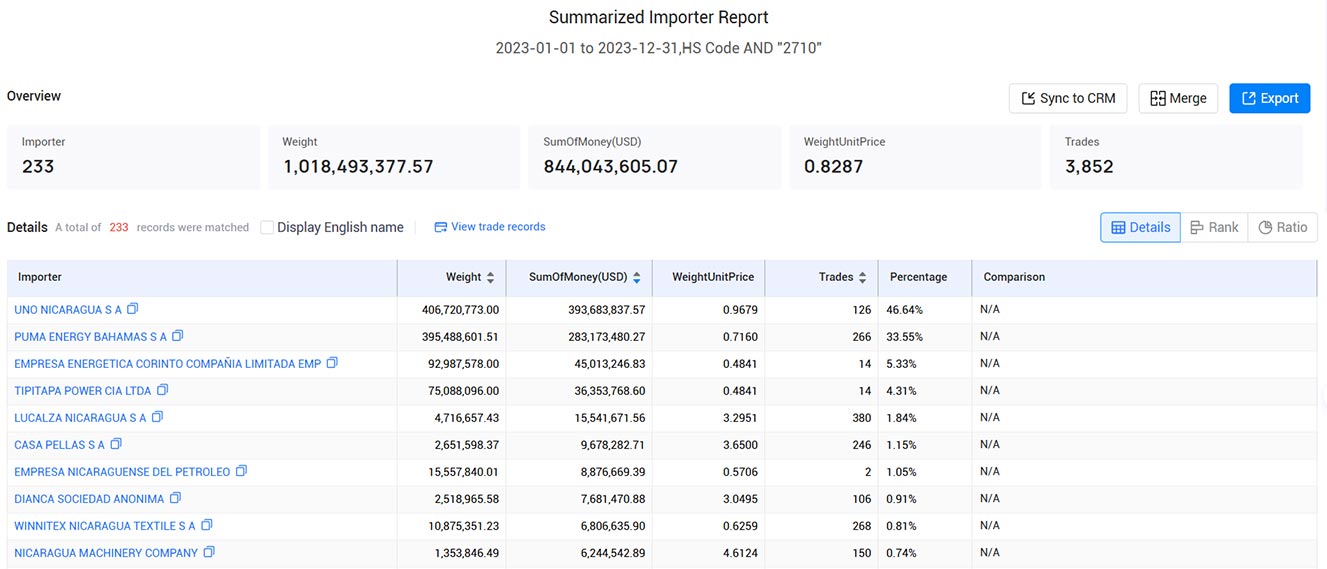This screenshot has width=1327, height=569.
Task: Switch to Rank view tab
Action: [1214, 227]
